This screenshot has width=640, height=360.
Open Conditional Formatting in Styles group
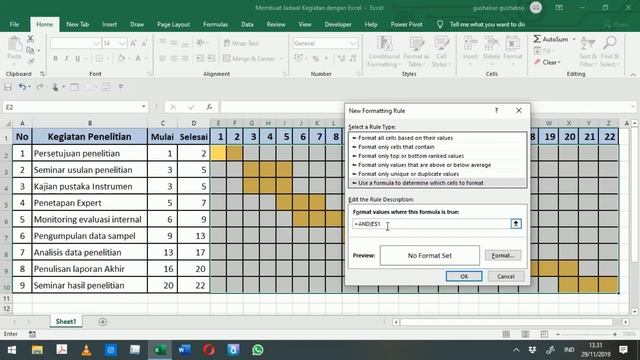tap(384, 52)
